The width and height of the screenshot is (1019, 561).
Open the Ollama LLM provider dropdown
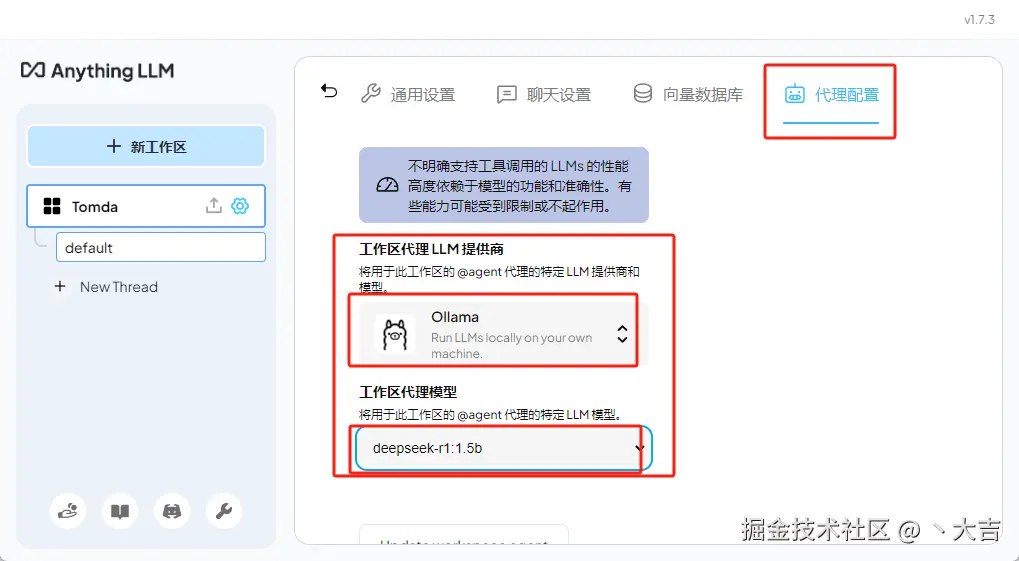(504, 333)
